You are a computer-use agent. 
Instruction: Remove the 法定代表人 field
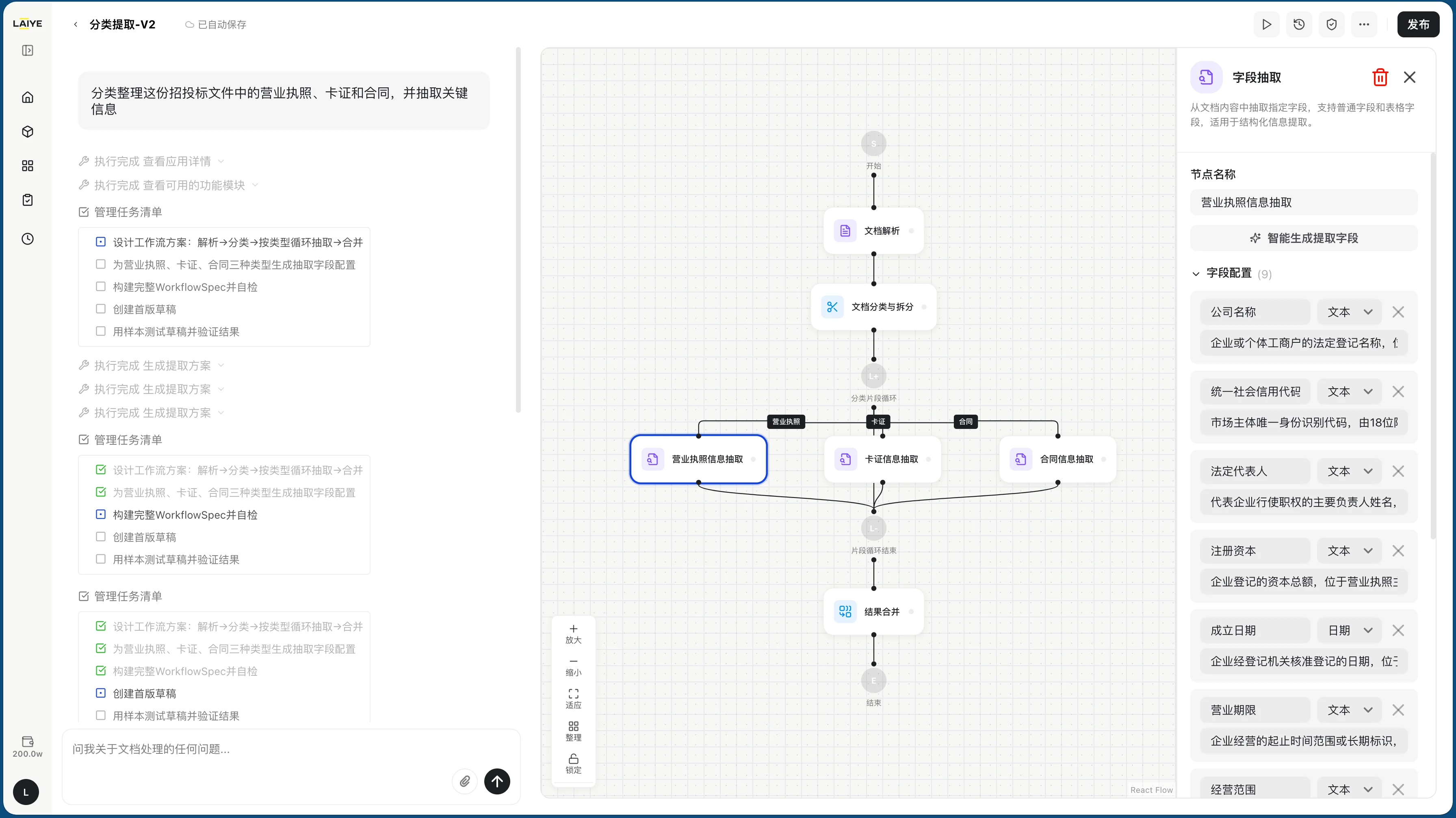1398,471
